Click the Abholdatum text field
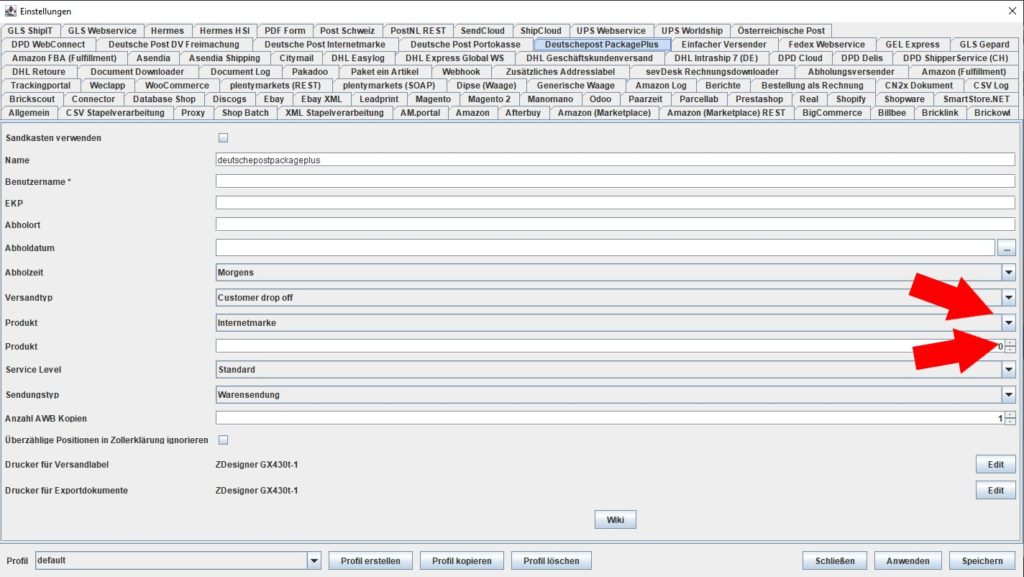The width and height of the screenshot is (1024, 577). (605, 248)
